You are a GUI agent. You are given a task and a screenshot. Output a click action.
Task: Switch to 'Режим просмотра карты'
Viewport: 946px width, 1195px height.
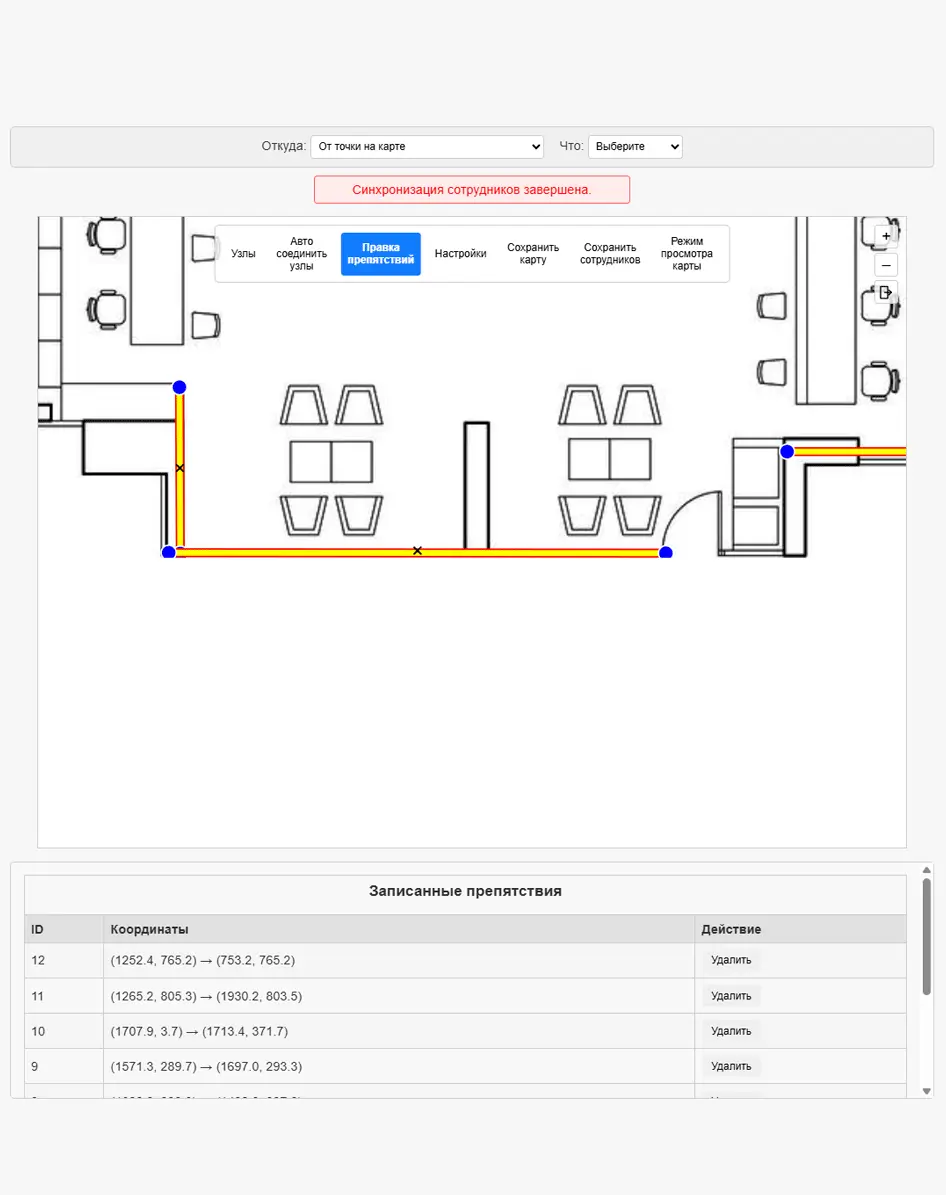pyautogui.click(x=686, y=254)
